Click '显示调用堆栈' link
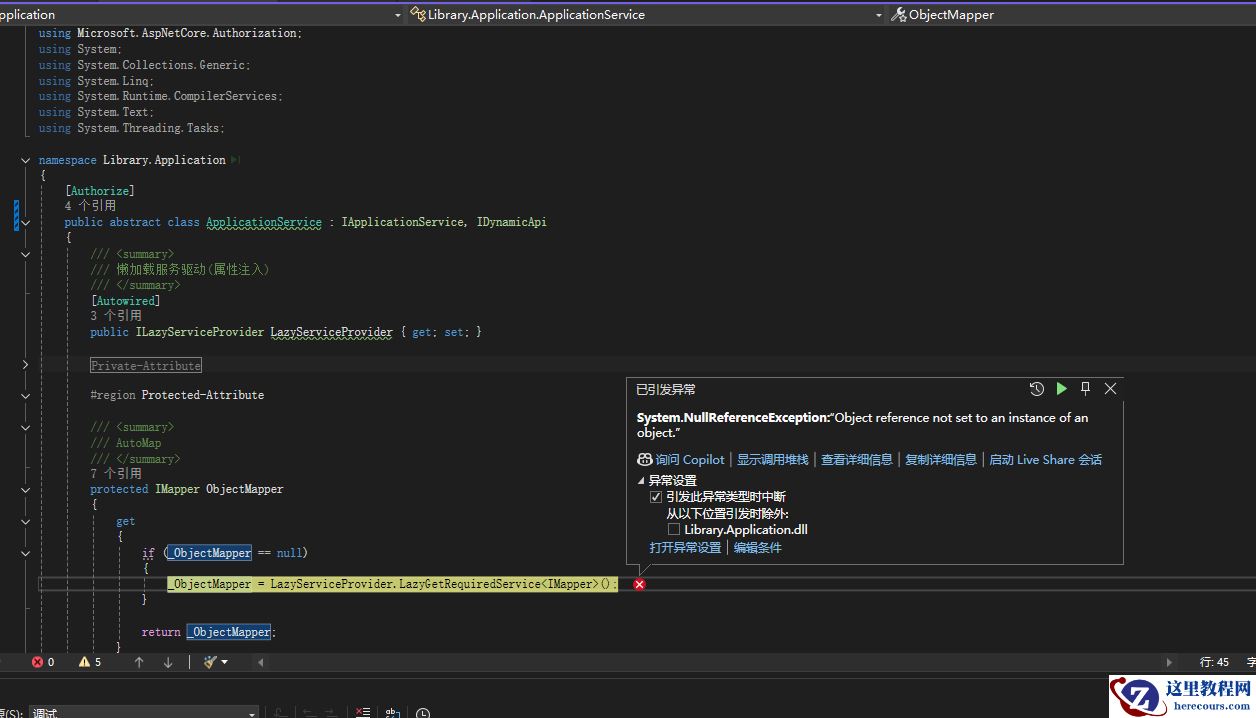1256x718 pixels. [x=772, y=460]
